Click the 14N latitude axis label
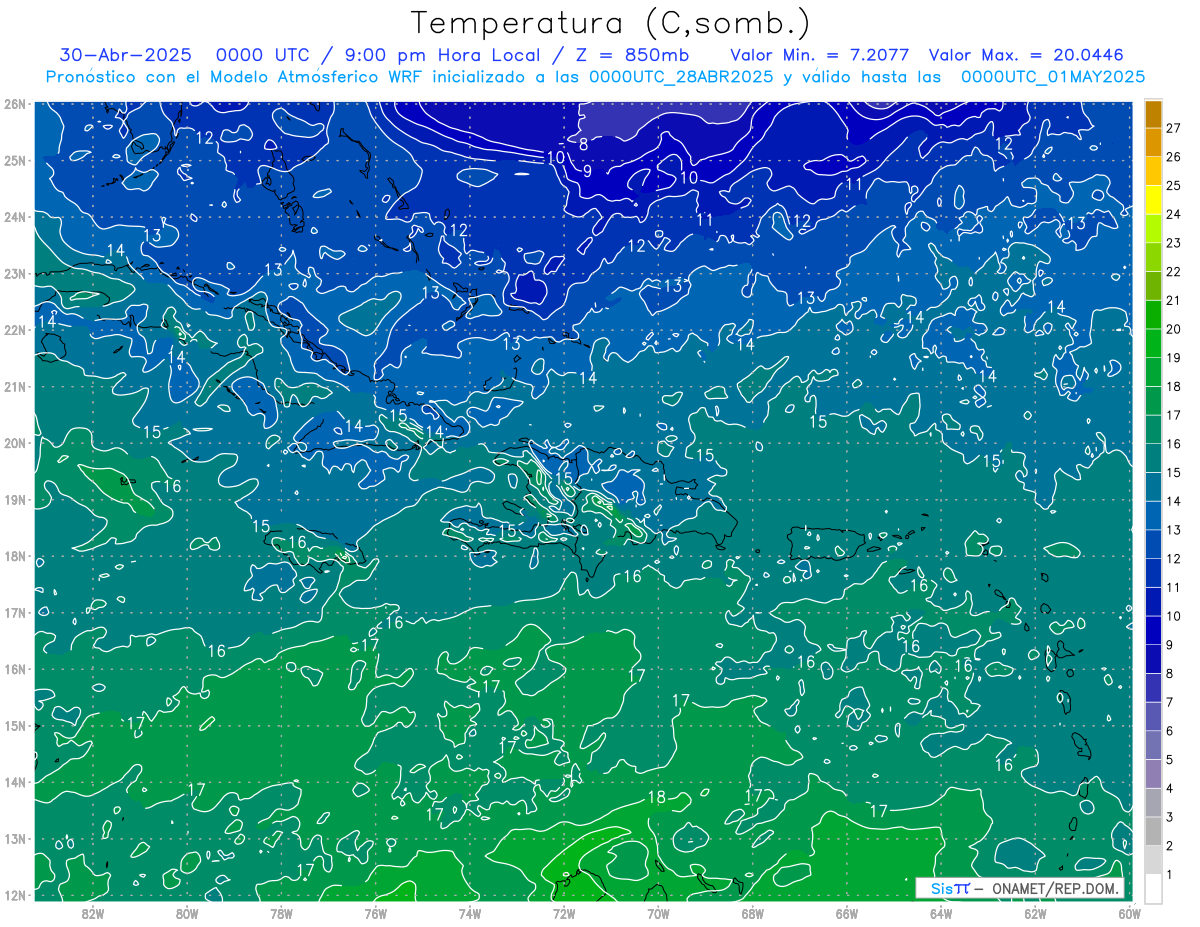The image size is (1200, 927). coord(15,782)
